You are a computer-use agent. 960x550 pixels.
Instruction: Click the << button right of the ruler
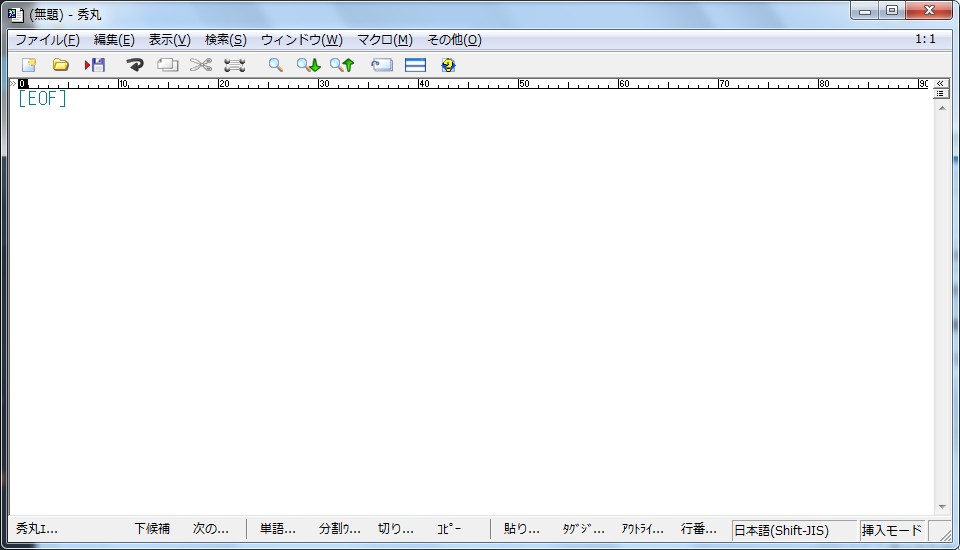coord(940,83)
